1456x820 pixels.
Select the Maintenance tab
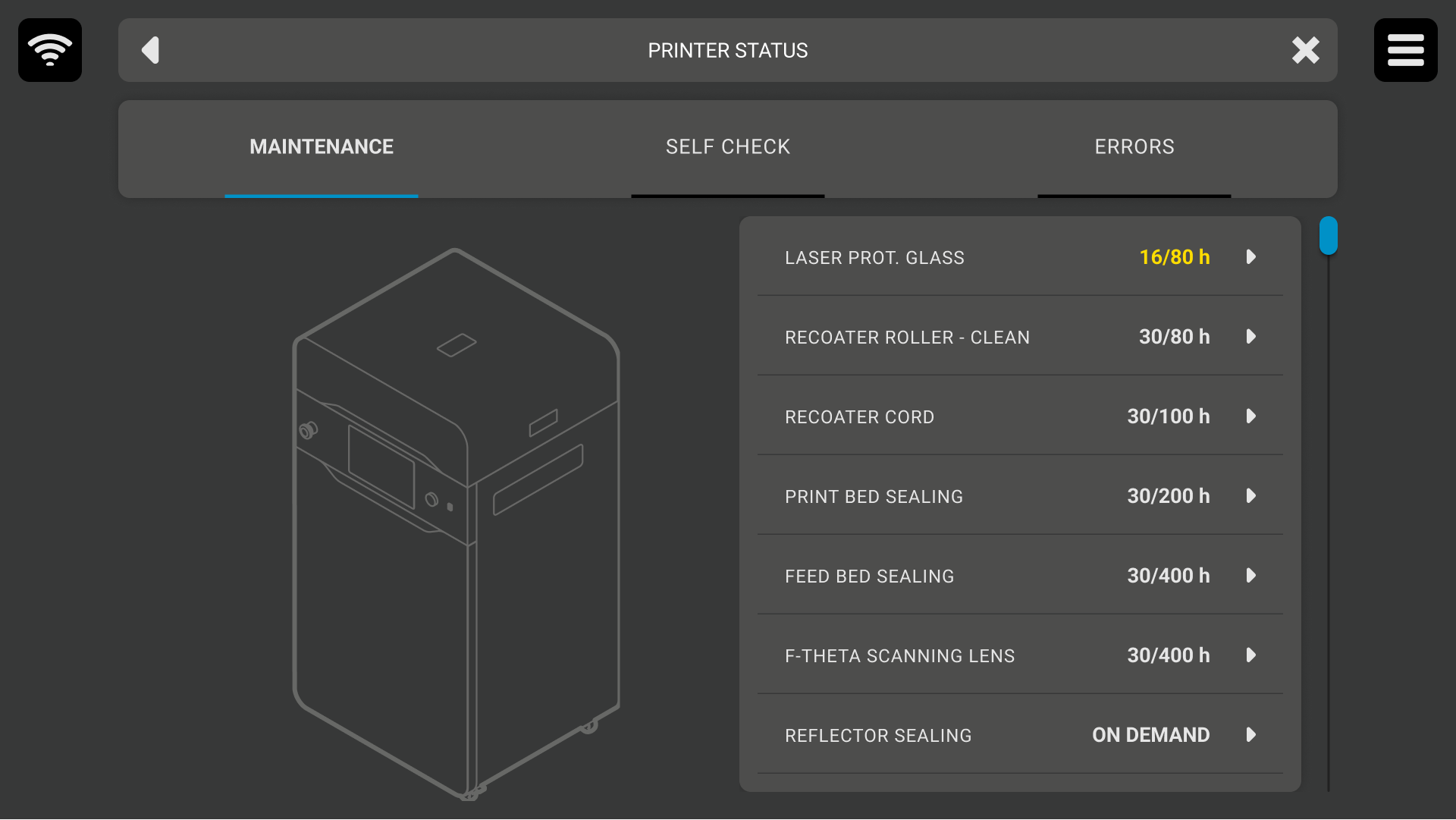[x=322, y=147]
